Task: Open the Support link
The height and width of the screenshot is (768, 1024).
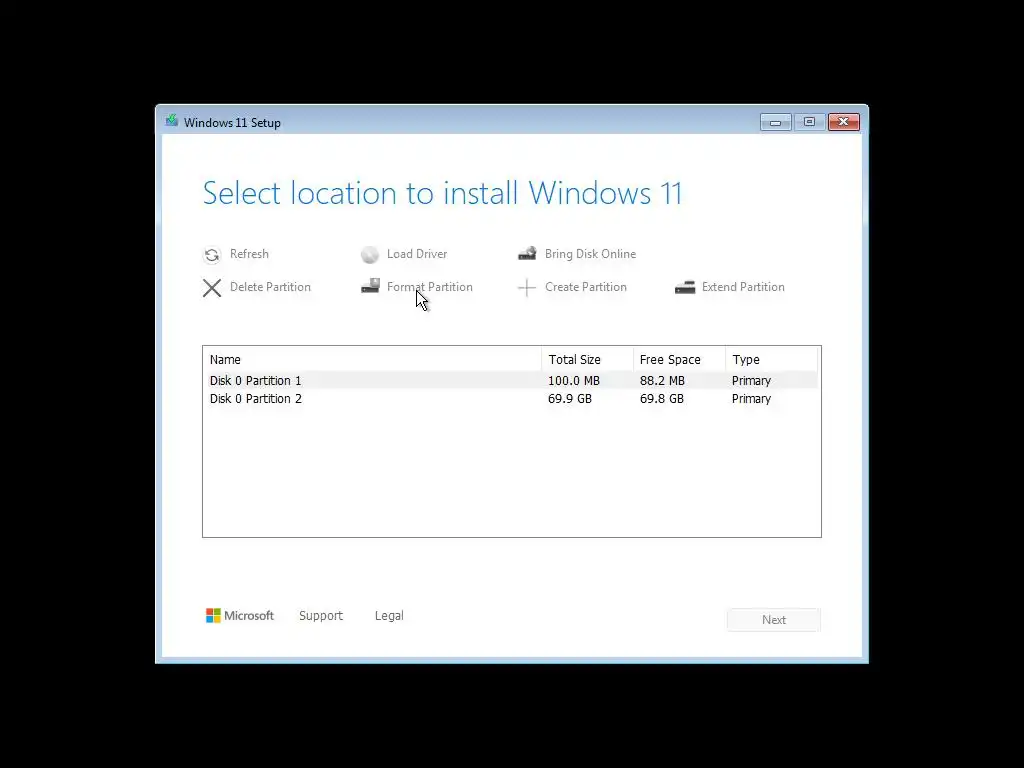Action: click(321, 616)
